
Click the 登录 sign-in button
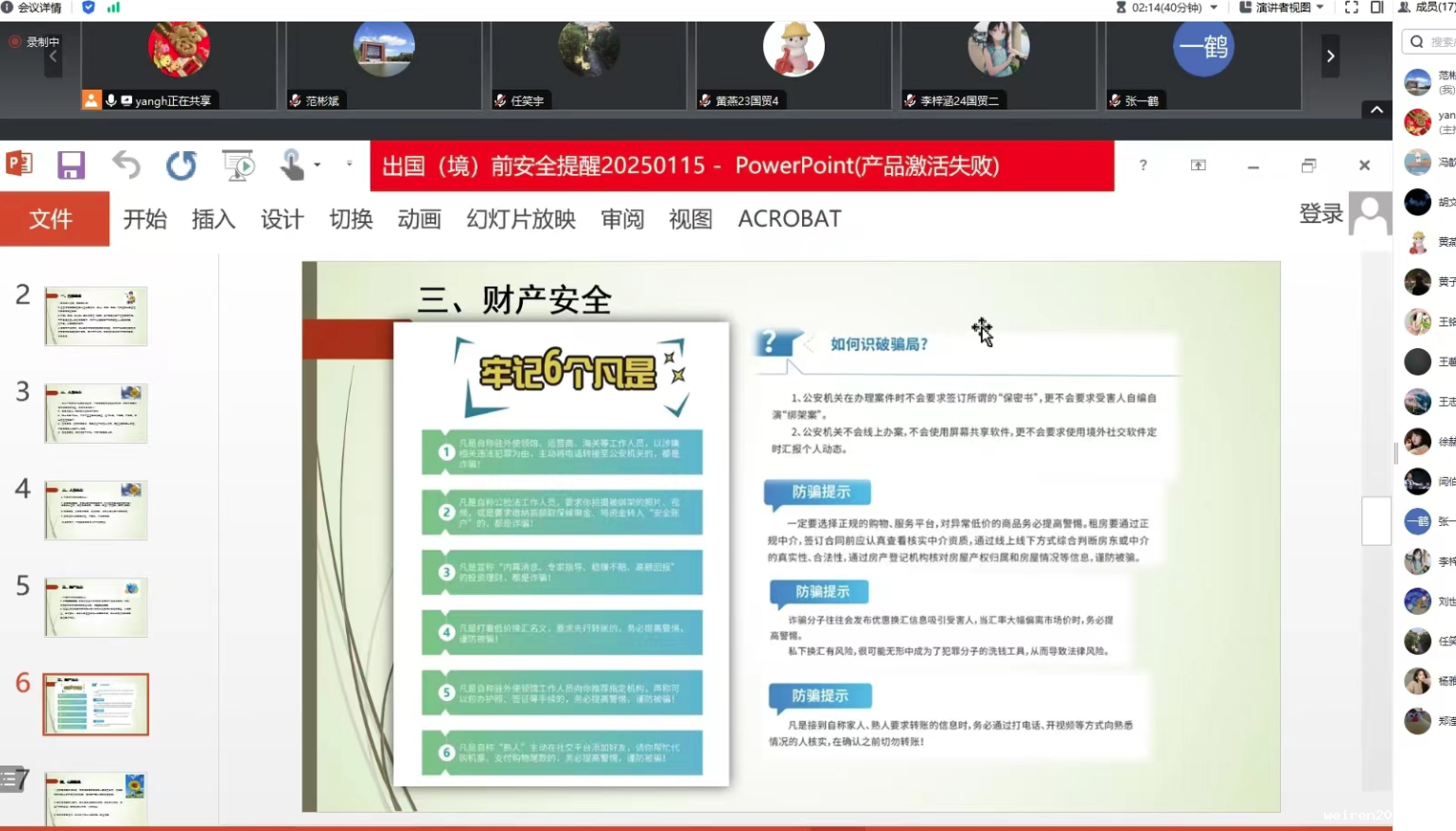tap(1321, 214)
